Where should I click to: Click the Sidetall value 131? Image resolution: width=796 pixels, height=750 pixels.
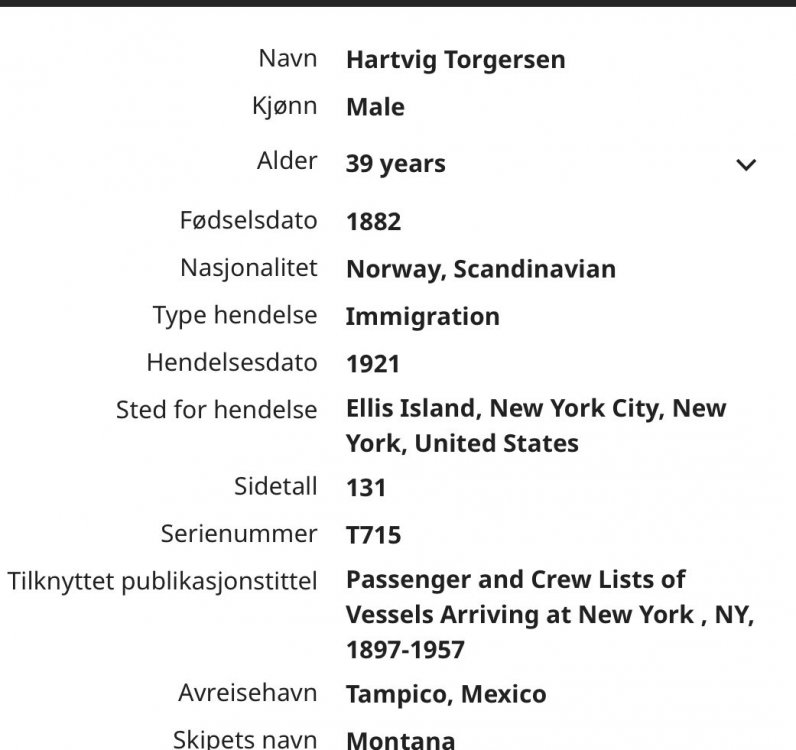tap(365, 489)
